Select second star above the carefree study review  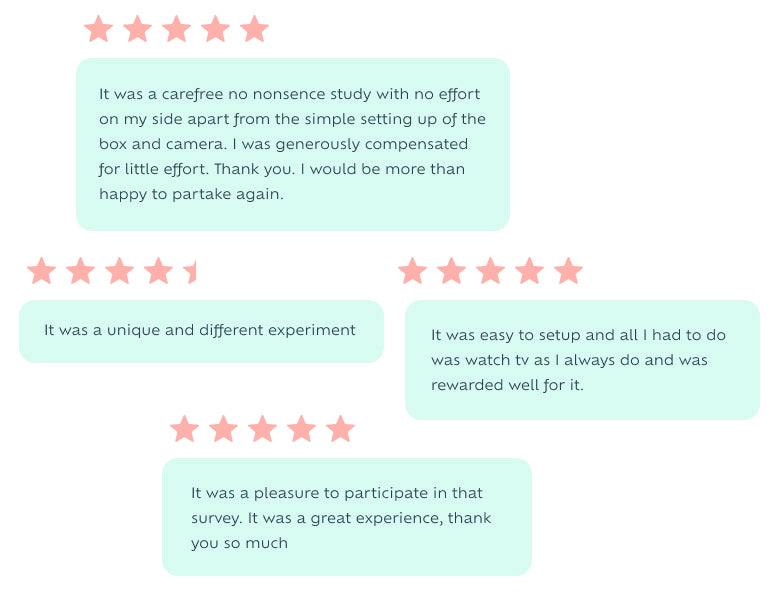137,29
